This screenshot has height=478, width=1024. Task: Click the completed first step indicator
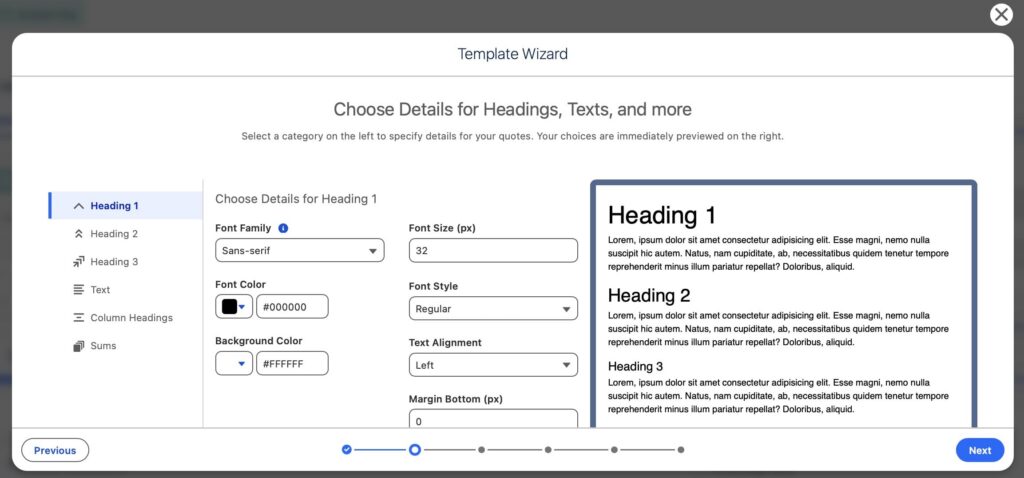(x=347, y=449)
